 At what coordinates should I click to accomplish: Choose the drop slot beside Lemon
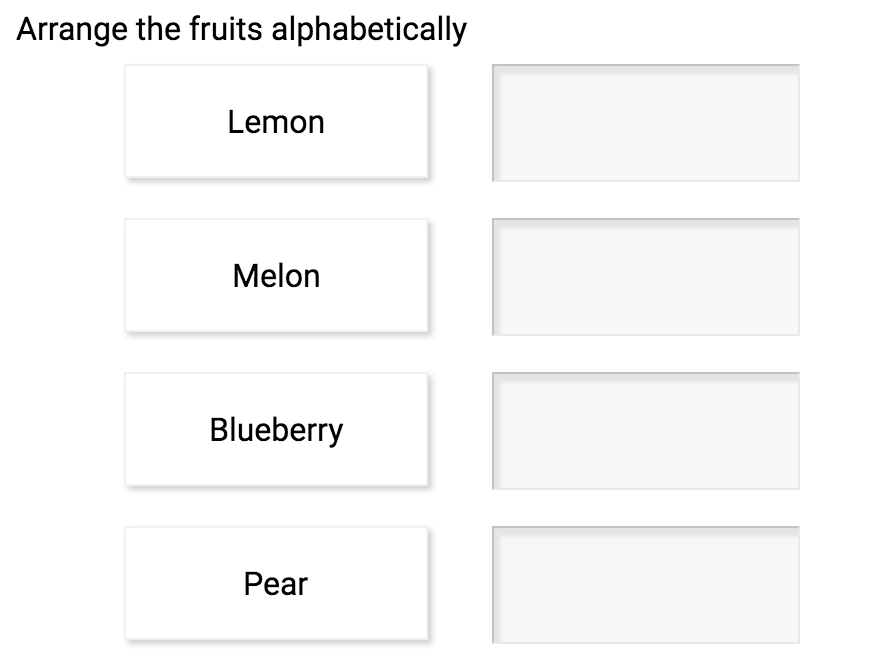[645, 122]
